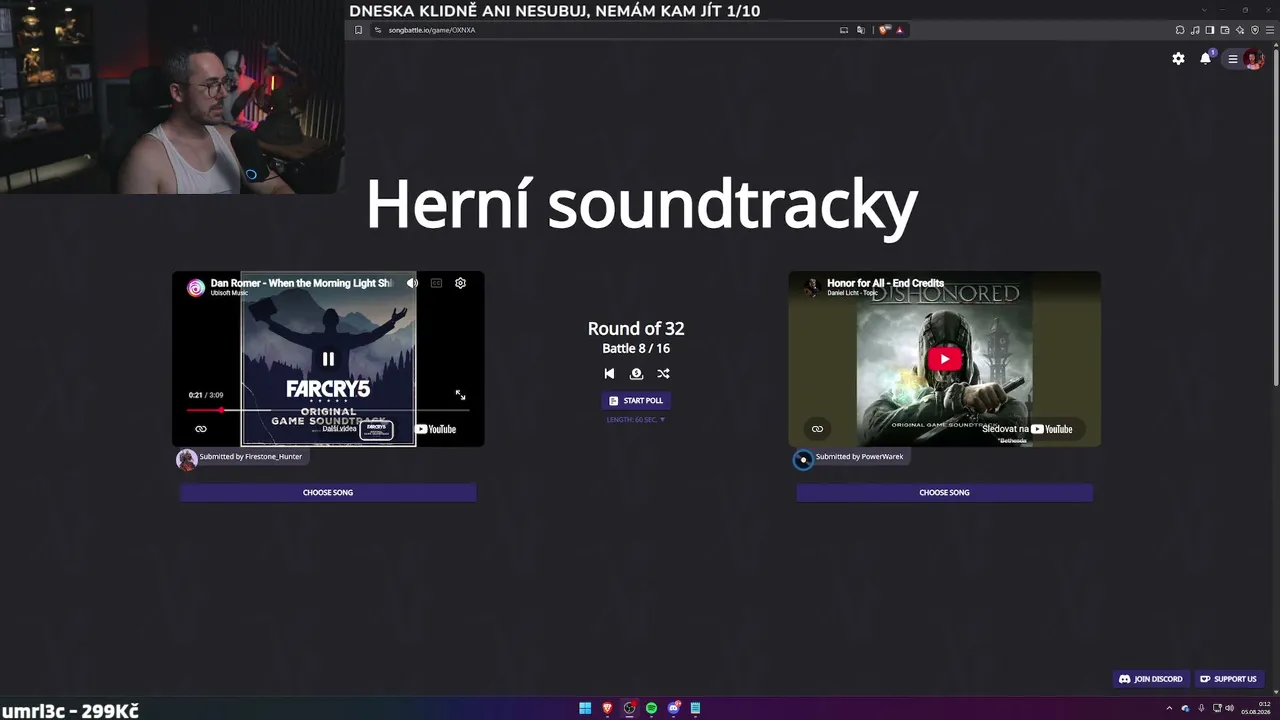
Task: Open Honor for All - End Credits title
Action: click(885, 283)
